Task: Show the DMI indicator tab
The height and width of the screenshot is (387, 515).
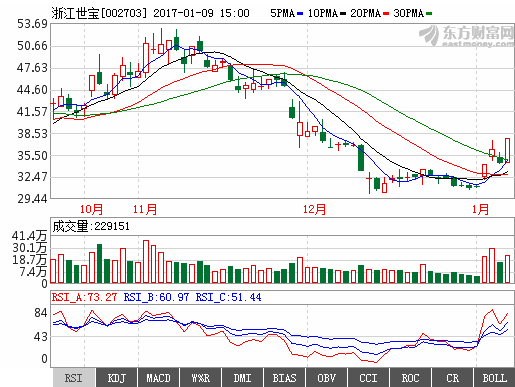Action: (242, 378)
